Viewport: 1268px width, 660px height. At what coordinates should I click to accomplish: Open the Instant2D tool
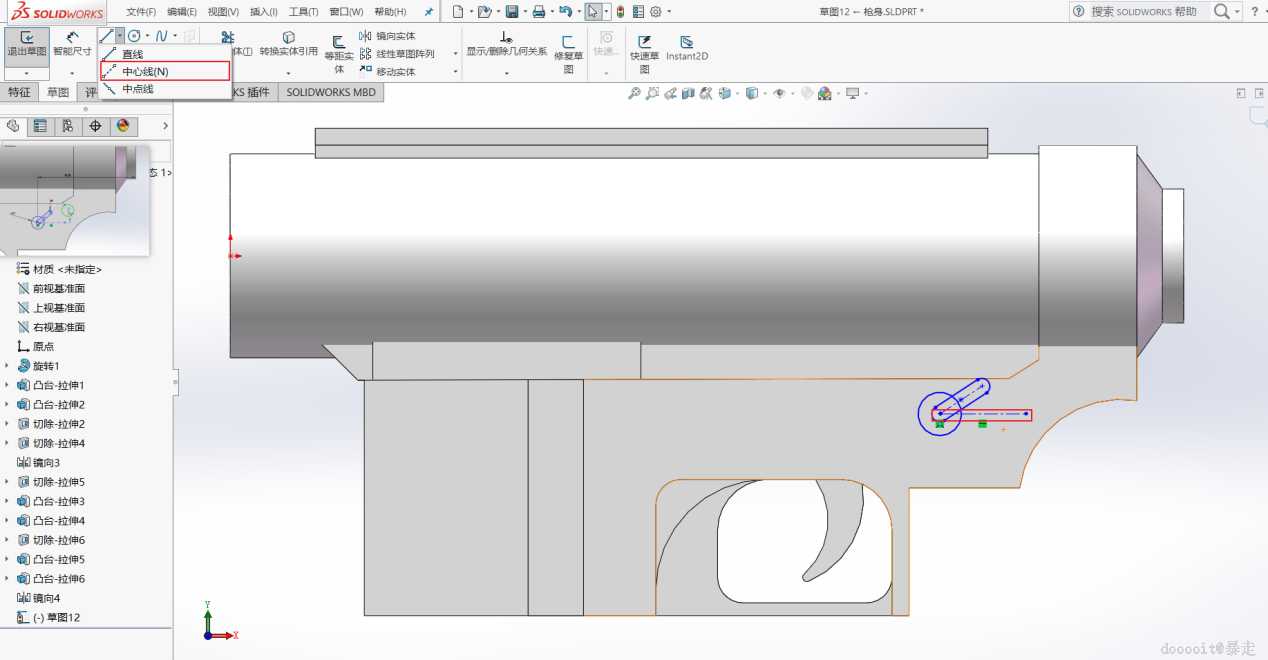[687, 48]
